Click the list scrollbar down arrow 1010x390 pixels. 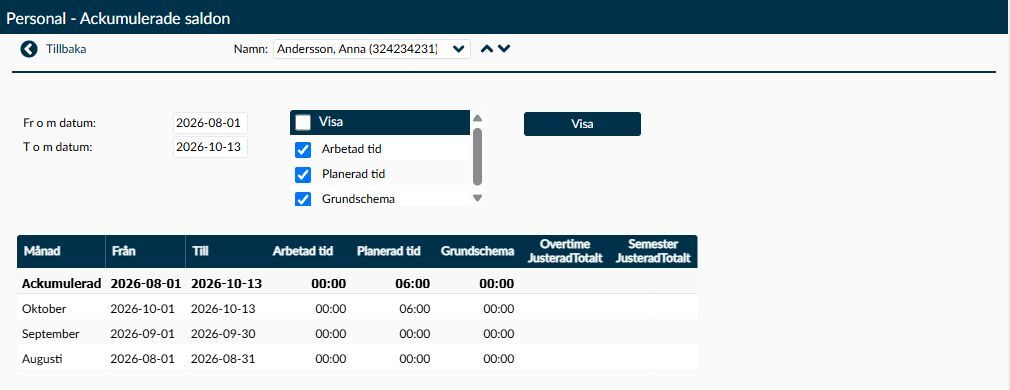pos(477,199)
